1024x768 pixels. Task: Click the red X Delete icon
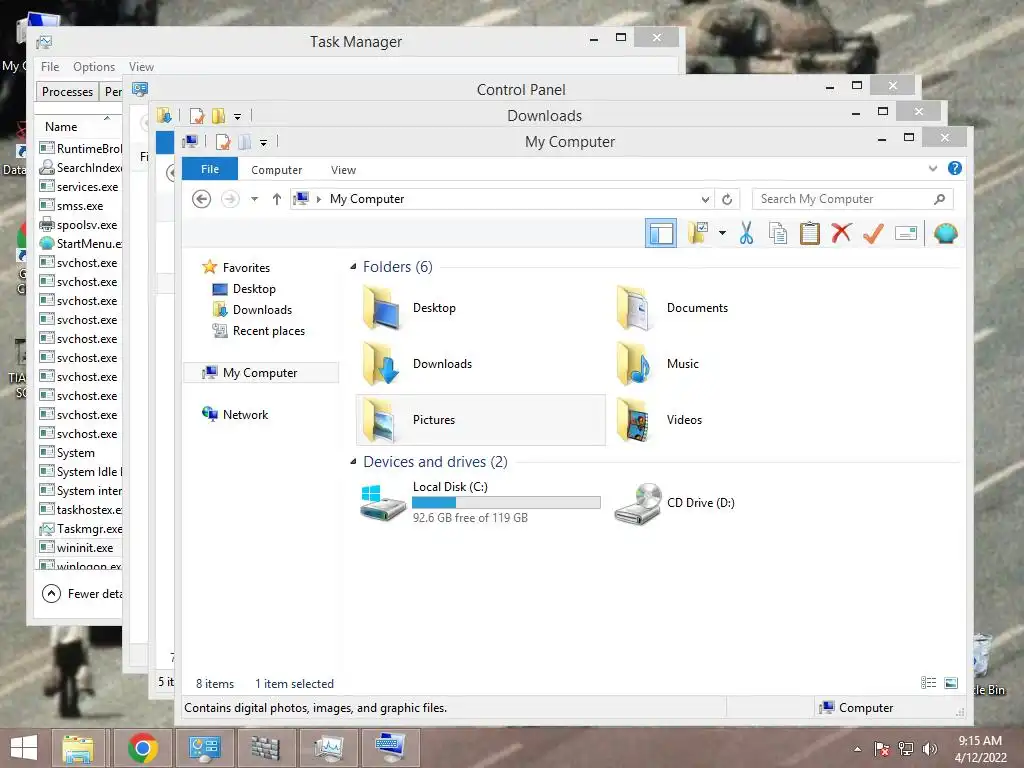841,232
